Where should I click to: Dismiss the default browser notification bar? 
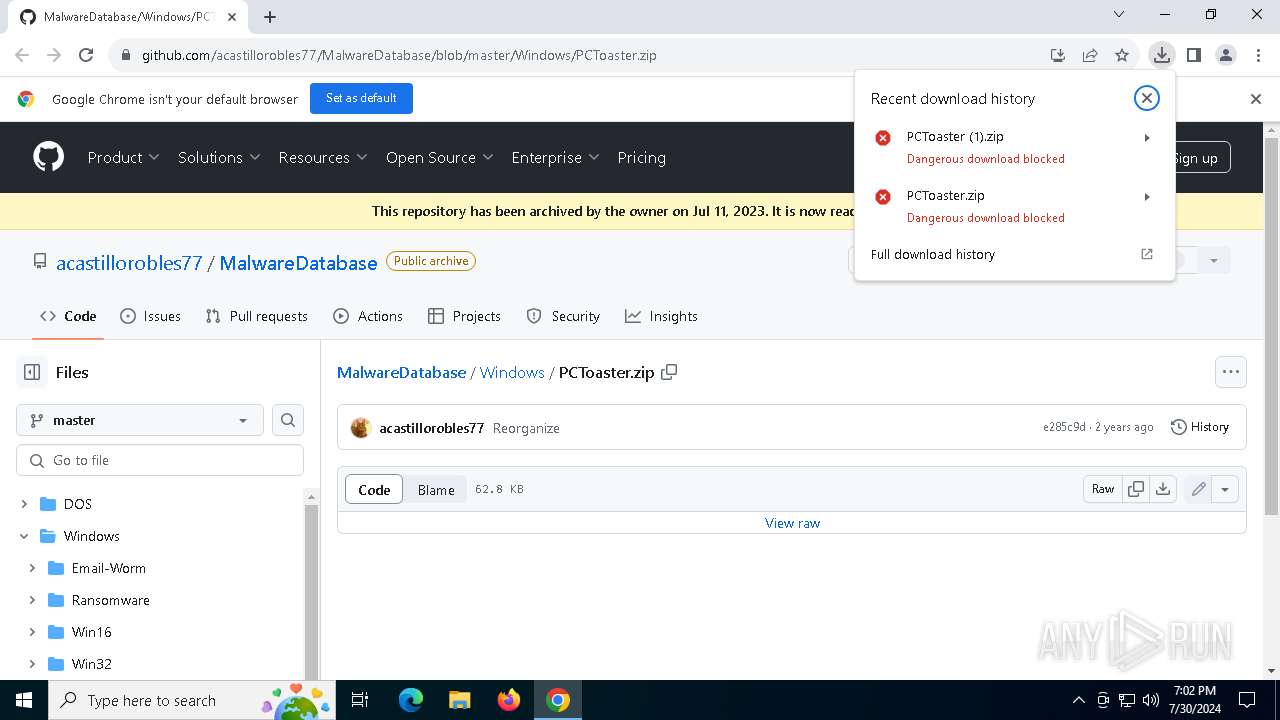(x=1256, y=99)
